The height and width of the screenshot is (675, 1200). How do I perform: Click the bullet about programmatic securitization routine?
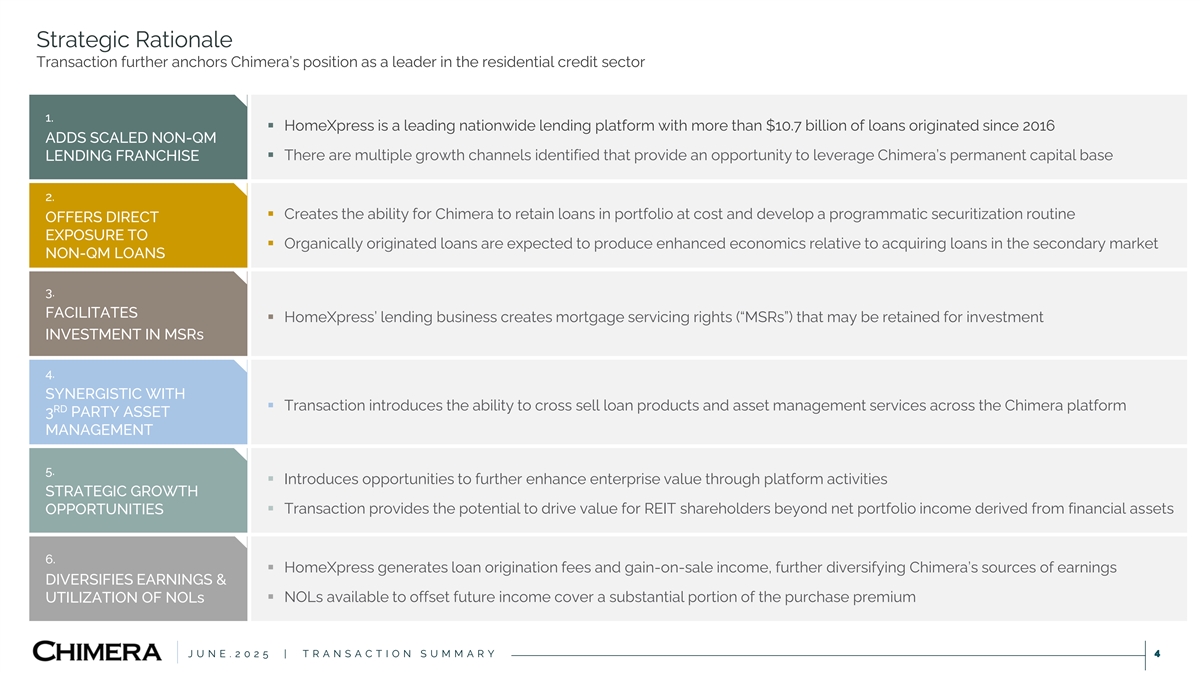click(679, 214)
